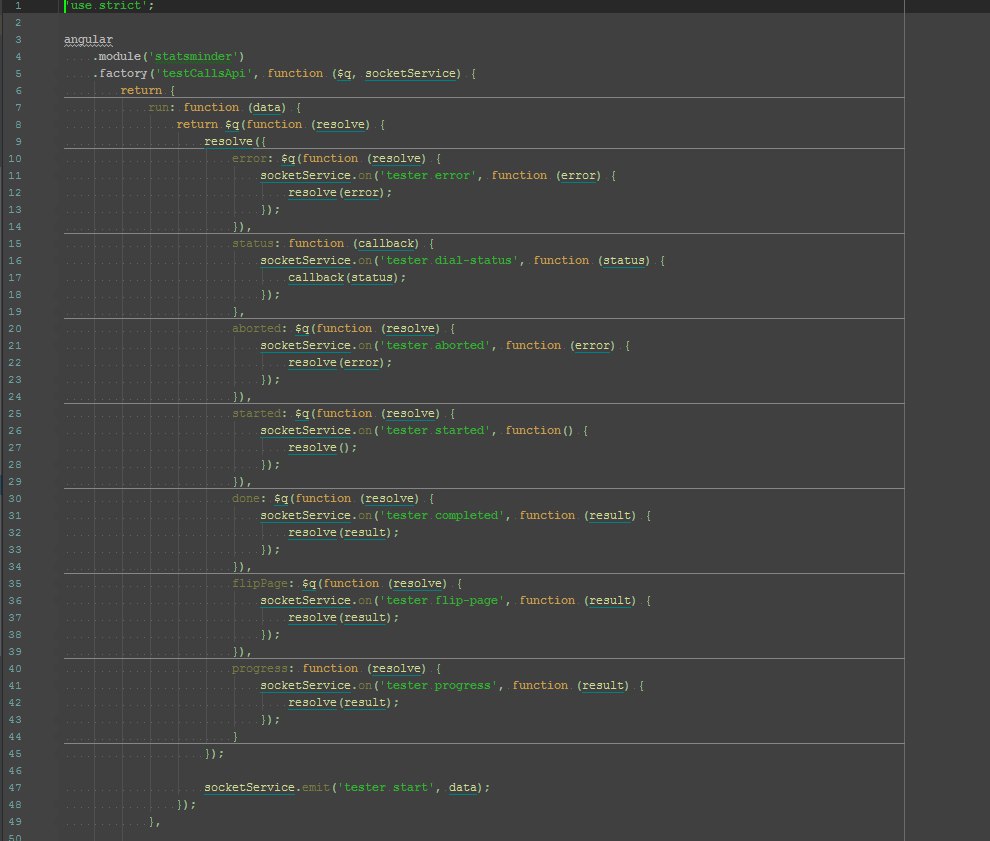Click the 'testCallsApi' factory name
Screen dimensions: 990x841
click(x=204, y=74)
